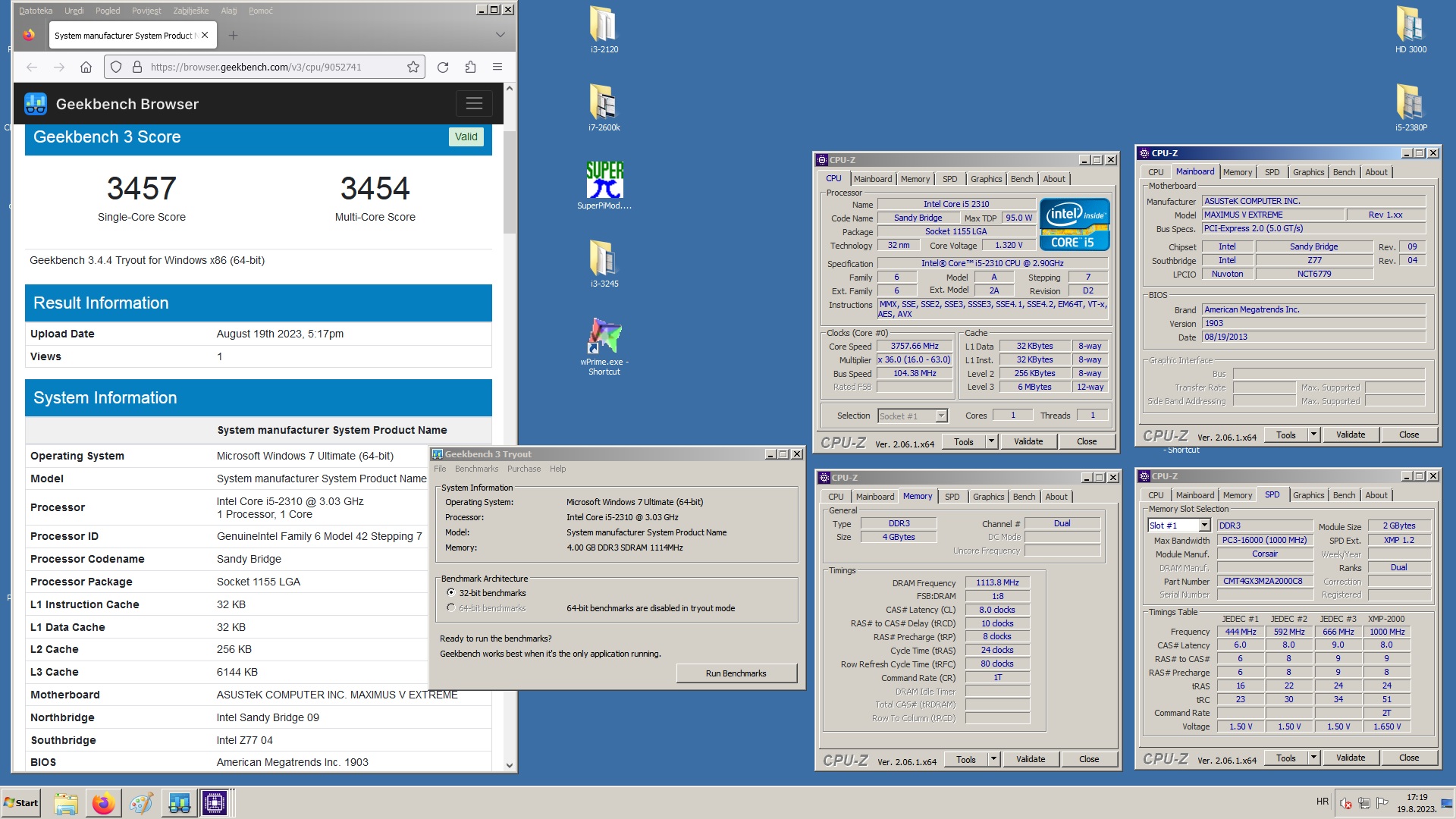Open the Slot #1 memory slot dropdown
The image size is (1456, 819).
[1204, 526]
